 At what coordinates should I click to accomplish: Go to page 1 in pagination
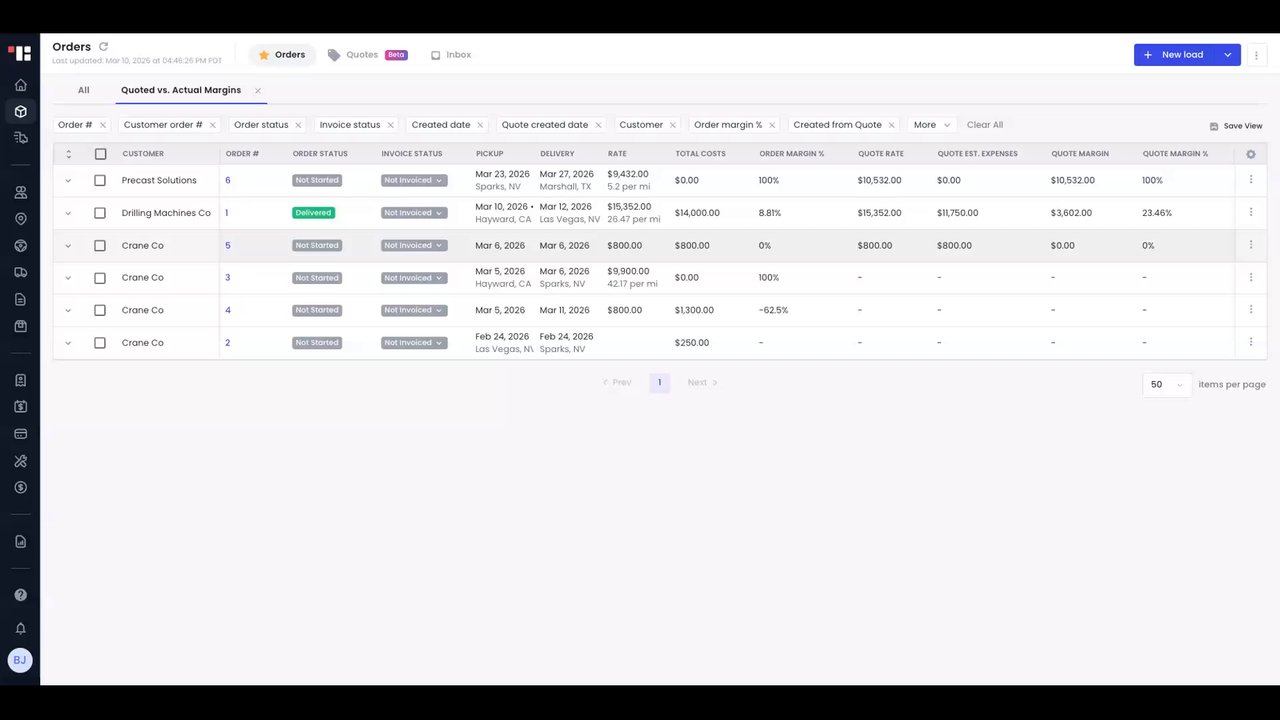tap(660, 383)
